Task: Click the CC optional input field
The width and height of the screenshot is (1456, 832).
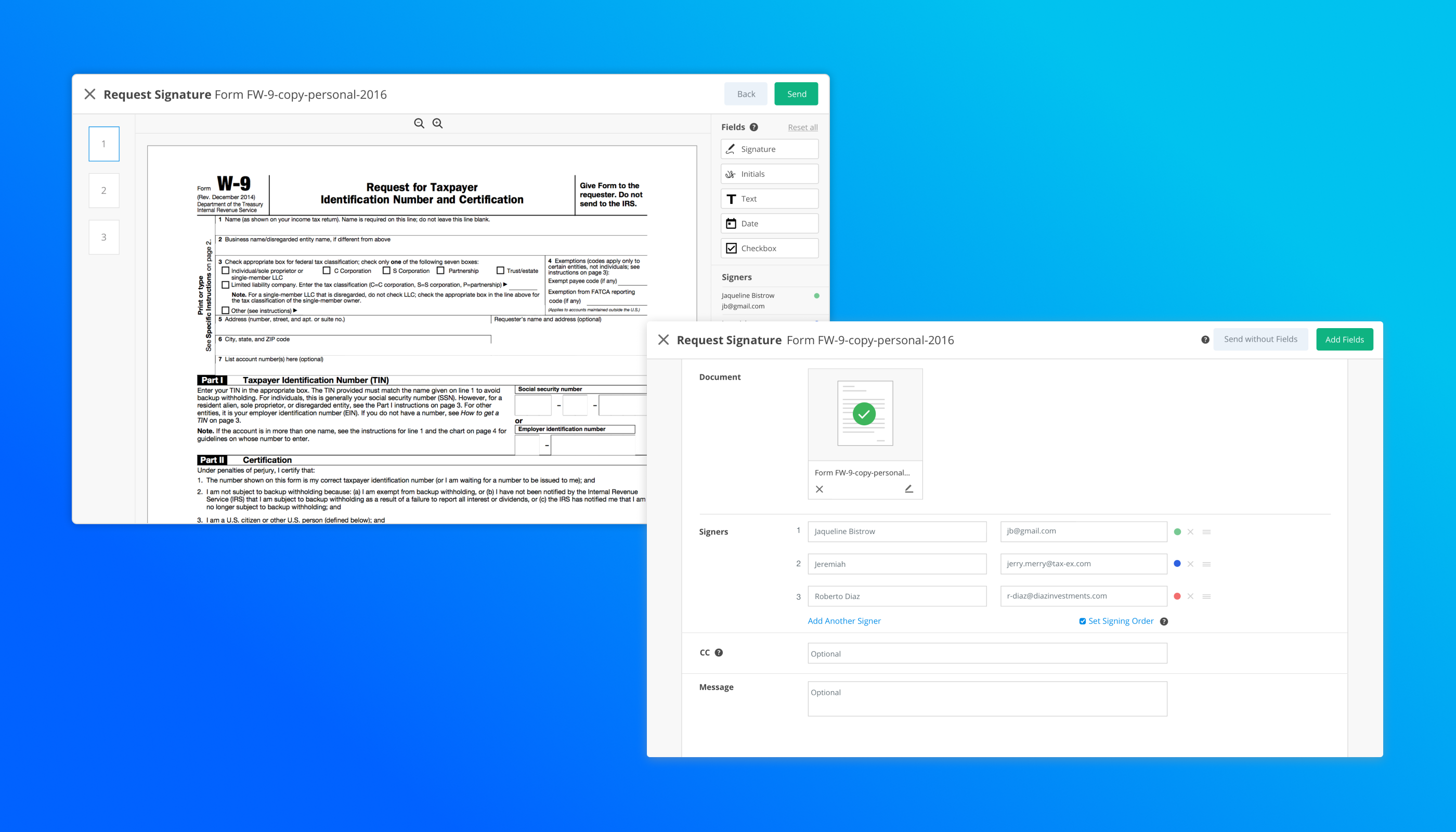Action: (987, 654)
